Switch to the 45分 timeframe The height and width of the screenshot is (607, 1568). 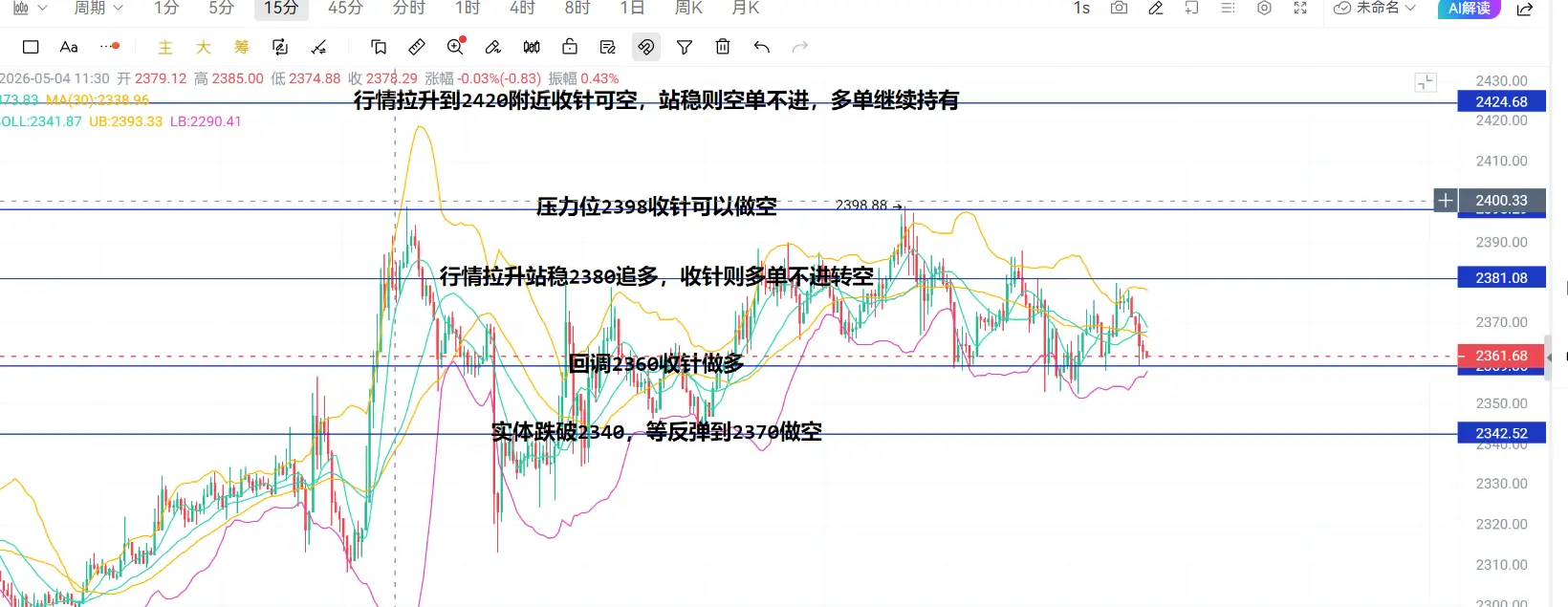click(x=345, y=8)
